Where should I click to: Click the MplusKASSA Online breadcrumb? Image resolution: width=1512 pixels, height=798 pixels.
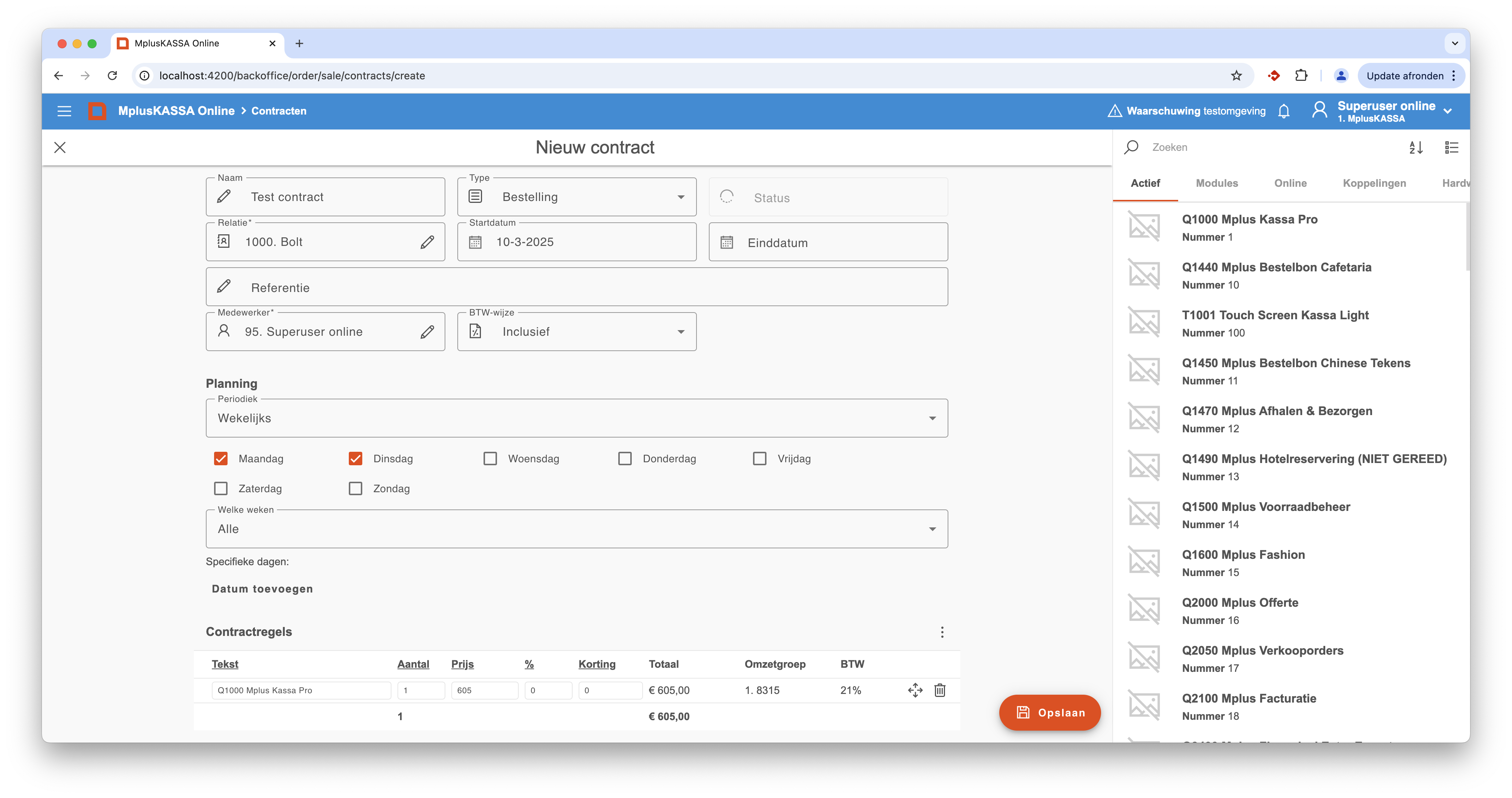[x=176, y=111]
